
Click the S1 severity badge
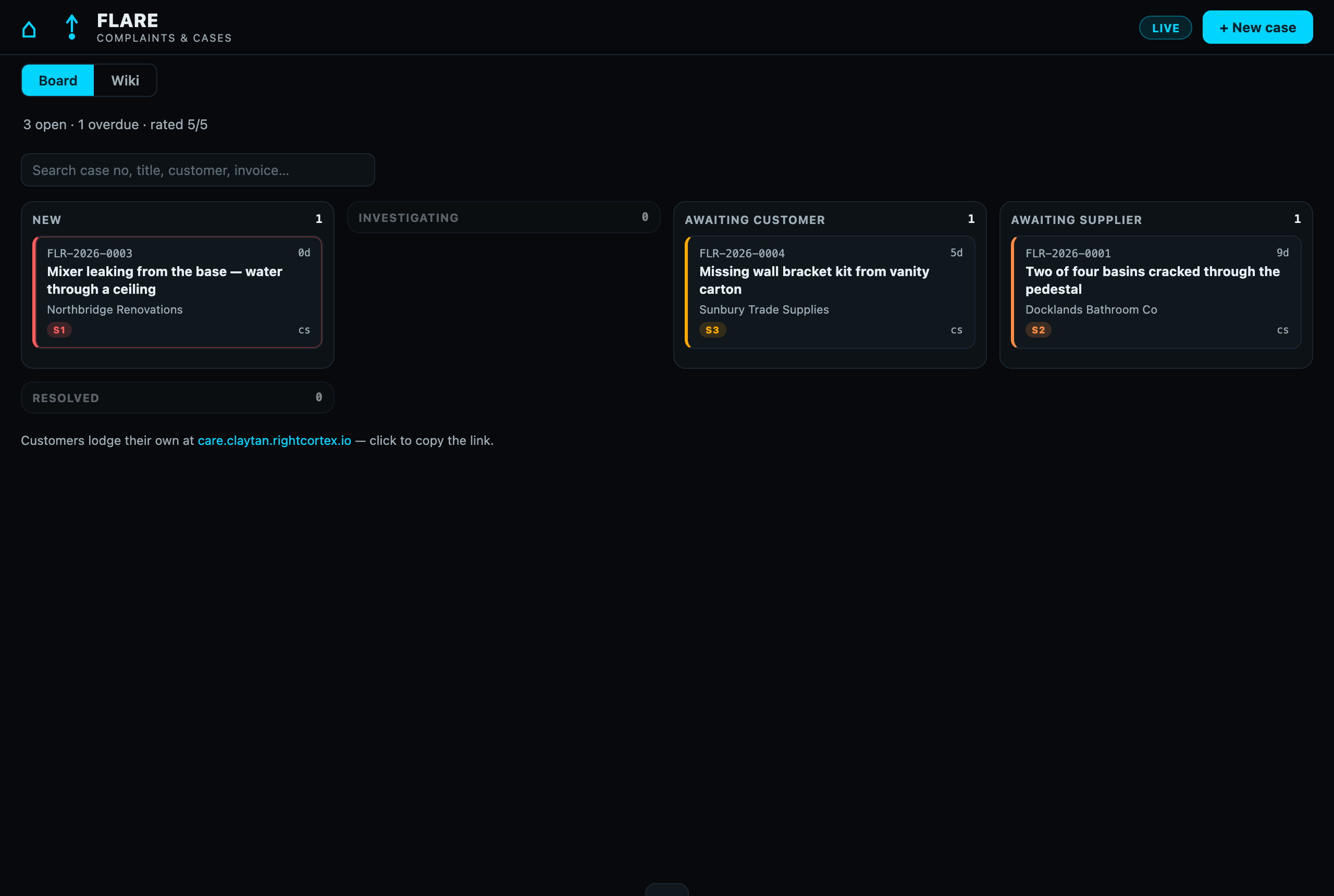point(59,330)
